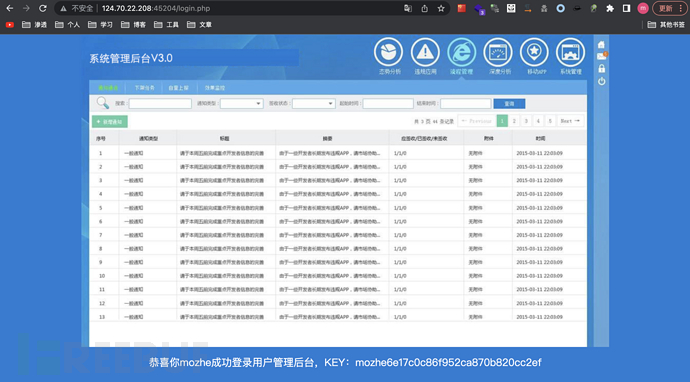This screenshot has width=690, height=382.
Task: Open the 通知类型 dropdown
Action: 242,103
